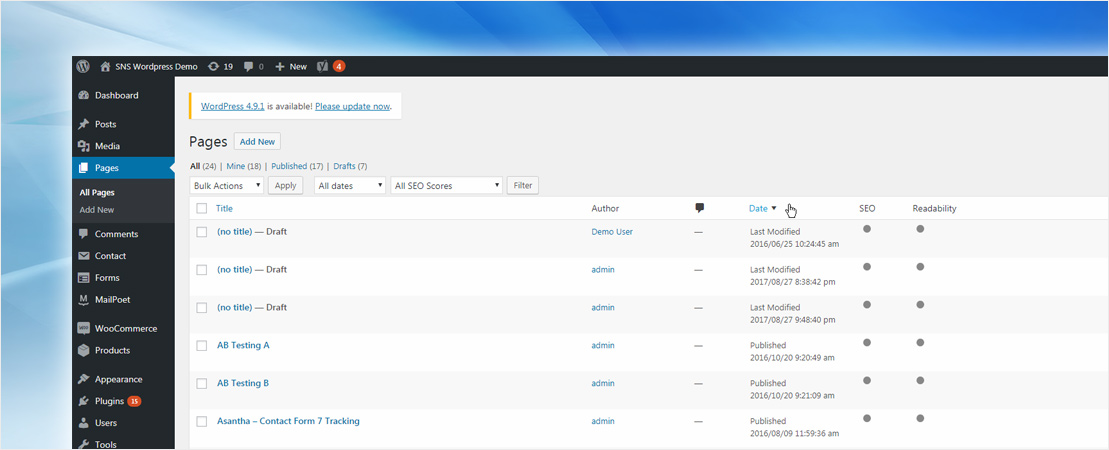This screenshot has height=450, width=1109.
Task: Toggle the select-all checkbox beside Title
Action: click(x=201, y=208)
